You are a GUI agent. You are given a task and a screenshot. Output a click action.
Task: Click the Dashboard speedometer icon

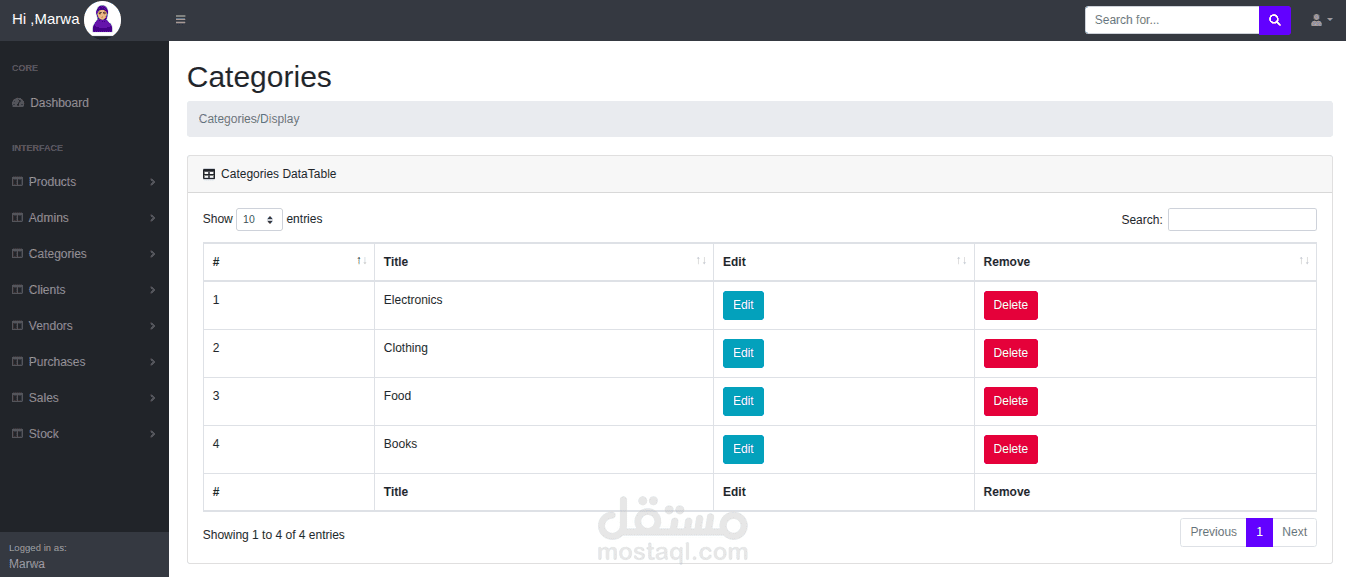18,103
